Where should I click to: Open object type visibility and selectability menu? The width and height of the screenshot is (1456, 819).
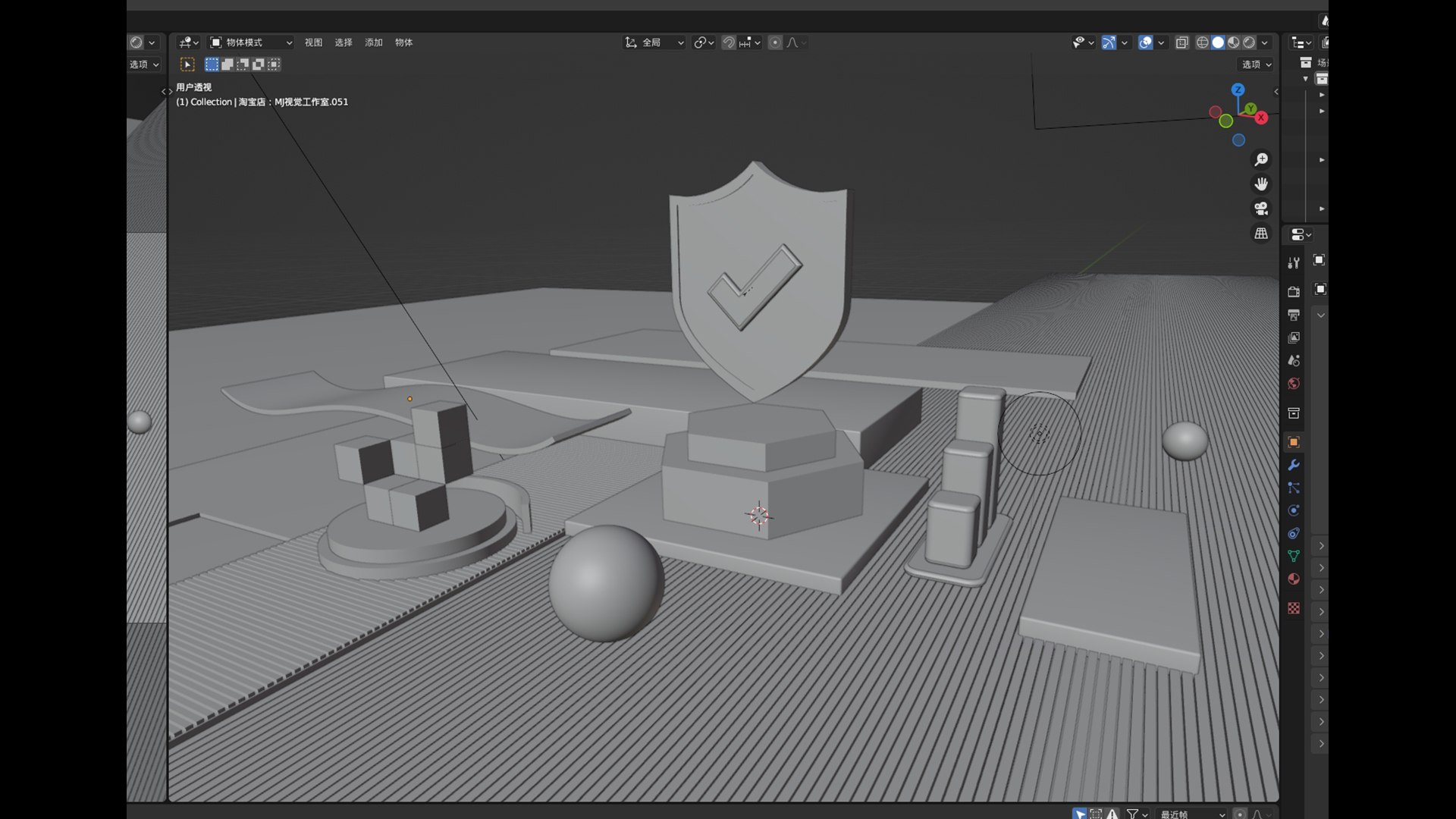[1083, 42]
